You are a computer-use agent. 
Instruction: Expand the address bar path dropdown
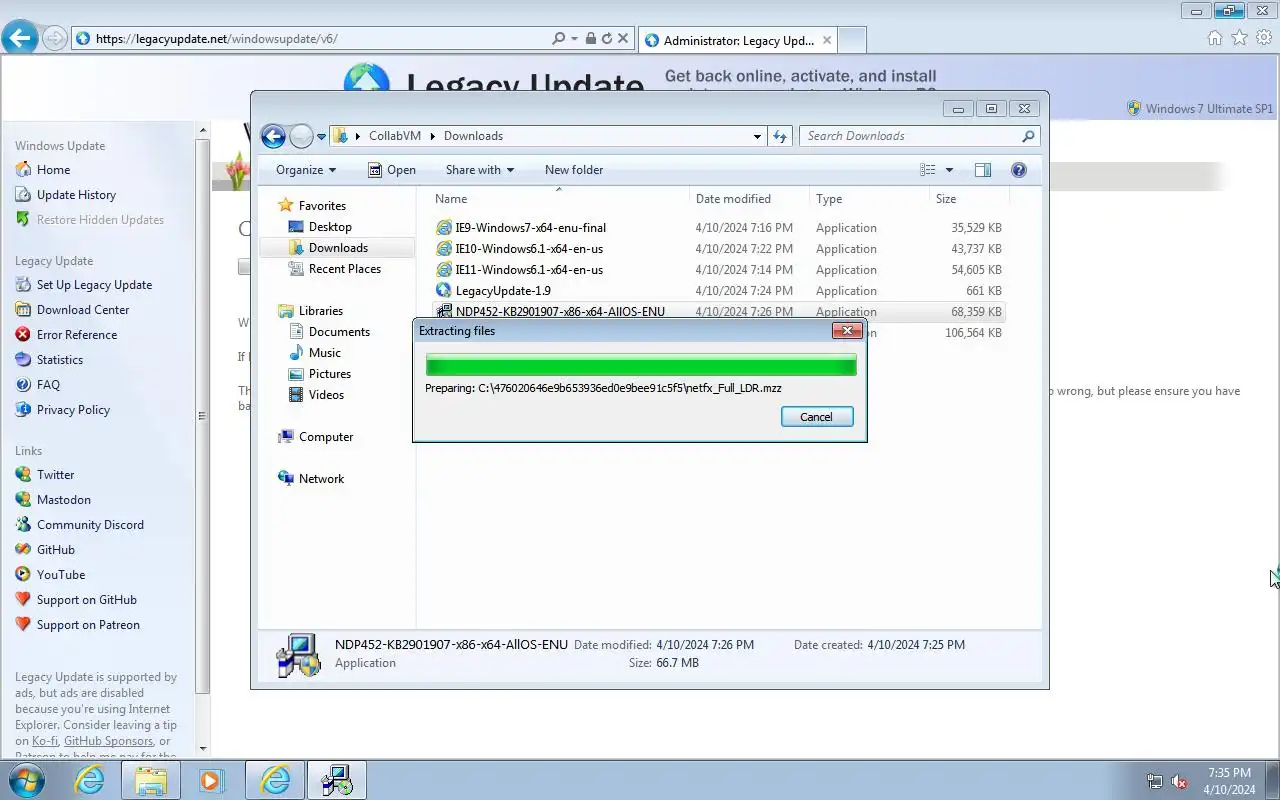coord(757,136)
